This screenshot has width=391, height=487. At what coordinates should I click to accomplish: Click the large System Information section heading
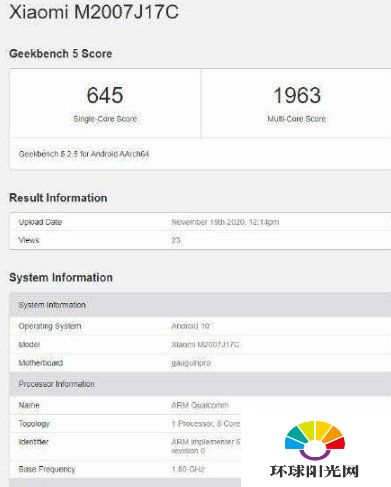pyautogui.click(x=61, y=277)
